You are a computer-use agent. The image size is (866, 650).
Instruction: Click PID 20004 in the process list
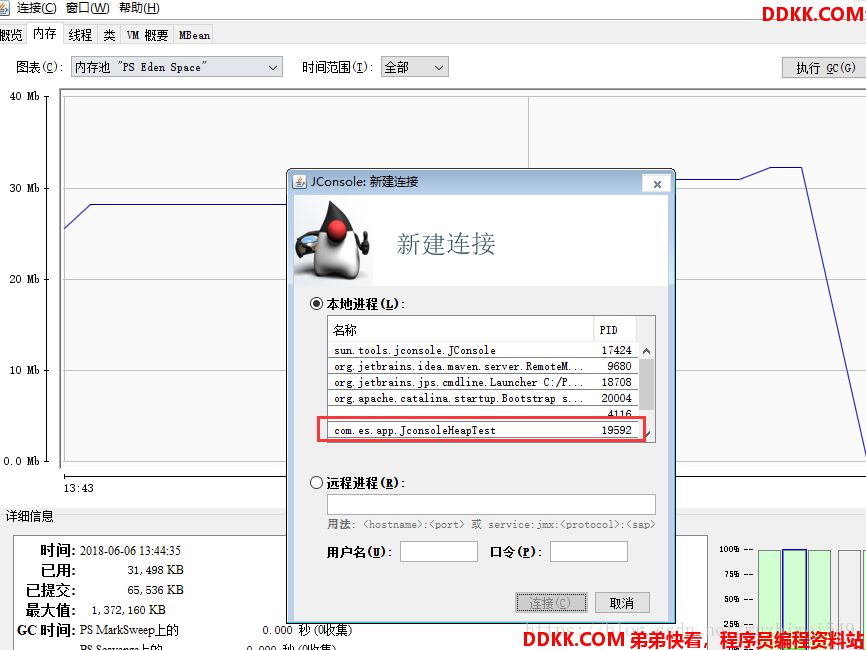616,398
